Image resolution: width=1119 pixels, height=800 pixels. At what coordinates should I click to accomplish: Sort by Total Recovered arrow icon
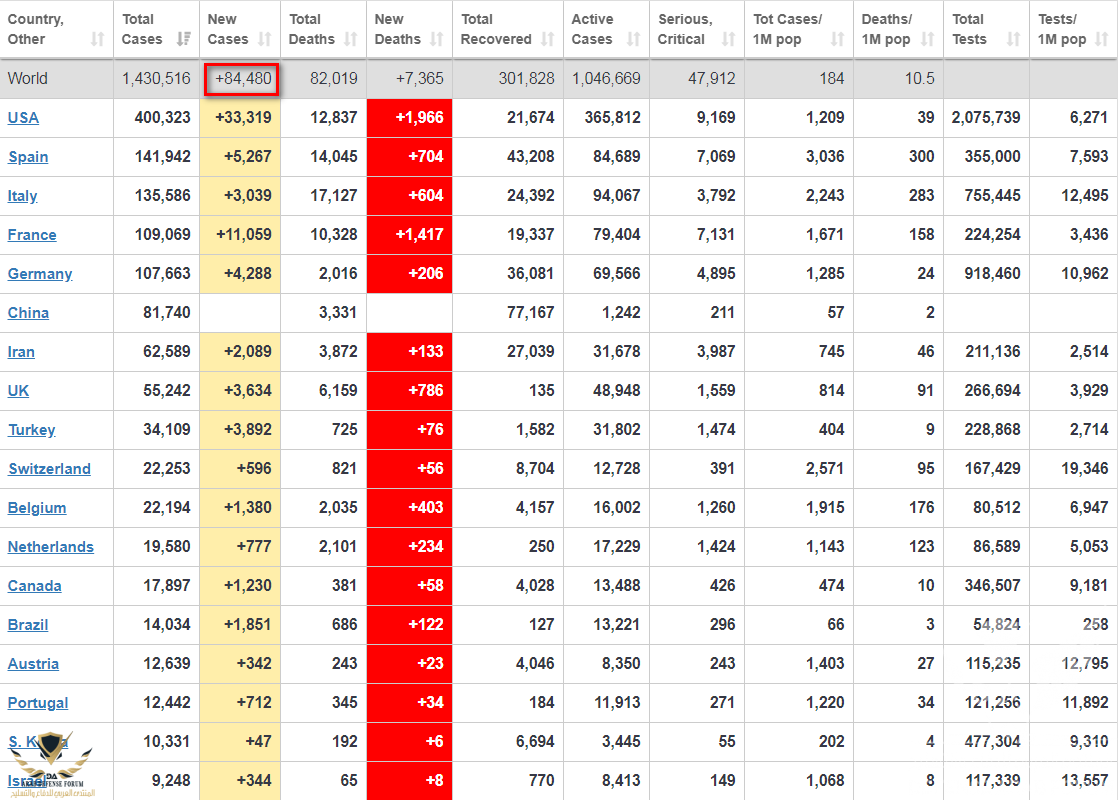[x=547, y=40]
